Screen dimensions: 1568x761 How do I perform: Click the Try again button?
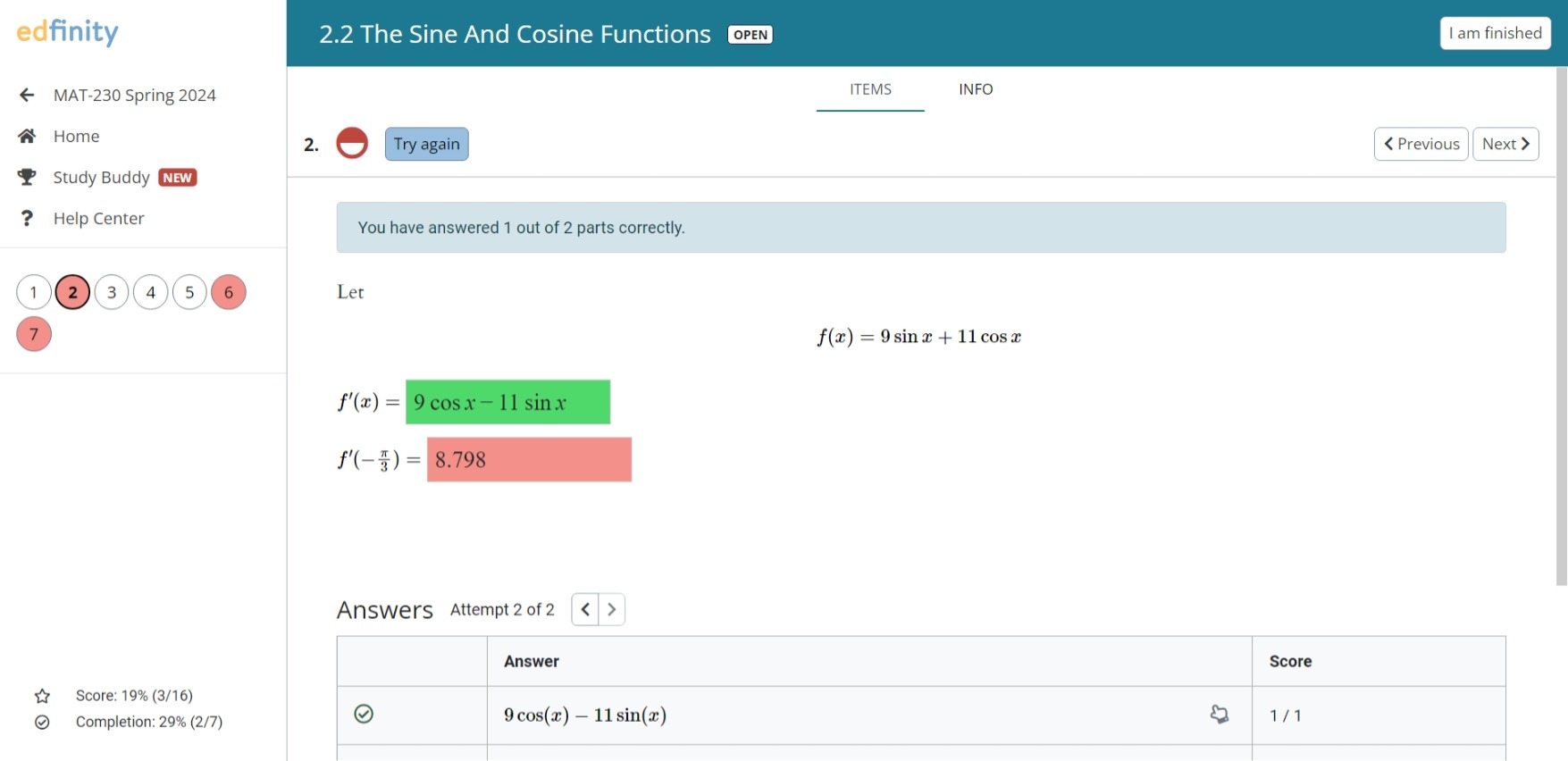pyautogui.click(x=427, y=144)
